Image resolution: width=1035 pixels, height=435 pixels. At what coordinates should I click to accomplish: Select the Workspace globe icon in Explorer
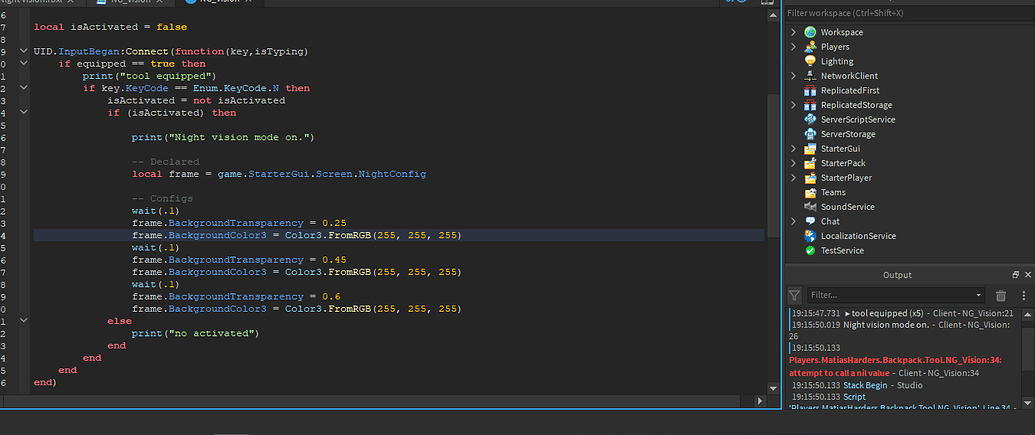[810, 32]
